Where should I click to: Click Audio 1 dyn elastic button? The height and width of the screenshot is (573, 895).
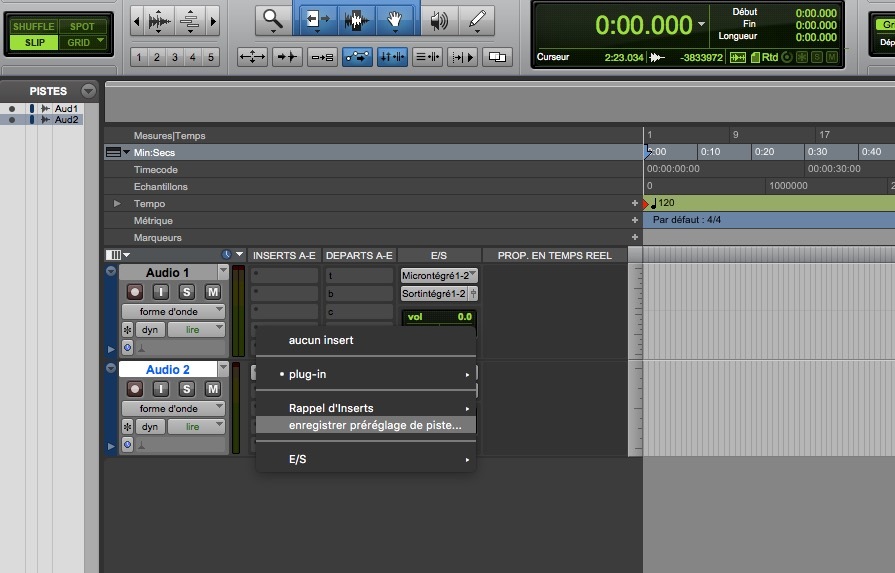(x=150, y=330)
